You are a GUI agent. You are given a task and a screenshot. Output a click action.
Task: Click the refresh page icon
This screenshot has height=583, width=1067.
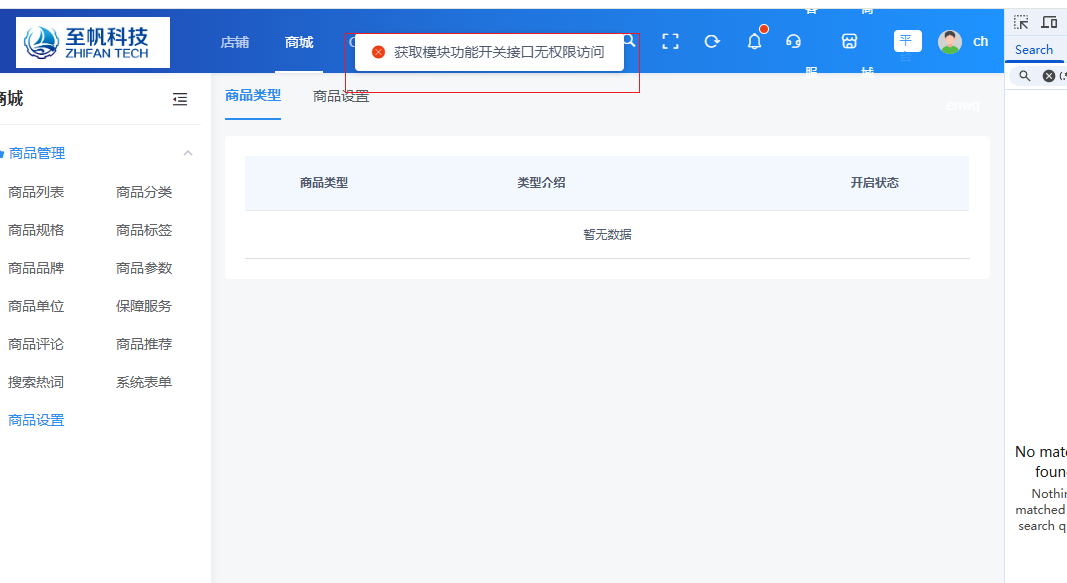coord(712,41)
